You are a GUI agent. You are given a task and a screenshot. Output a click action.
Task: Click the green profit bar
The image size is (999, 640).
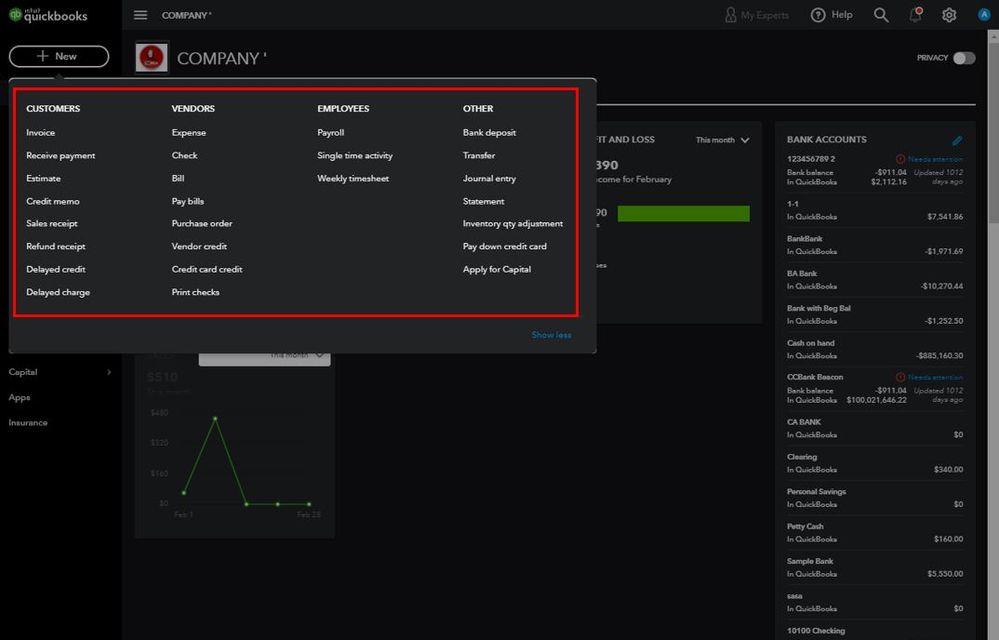point(683,214)
